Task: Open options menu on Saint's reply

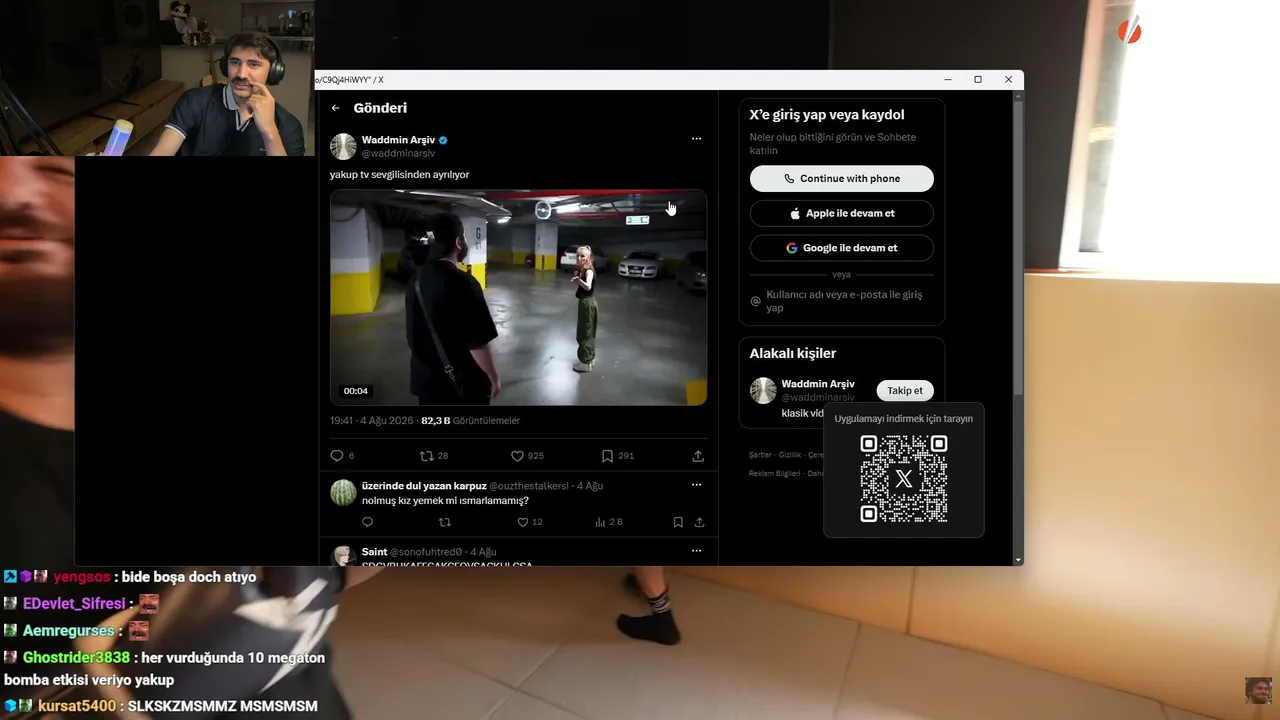Action: point(696,551)
